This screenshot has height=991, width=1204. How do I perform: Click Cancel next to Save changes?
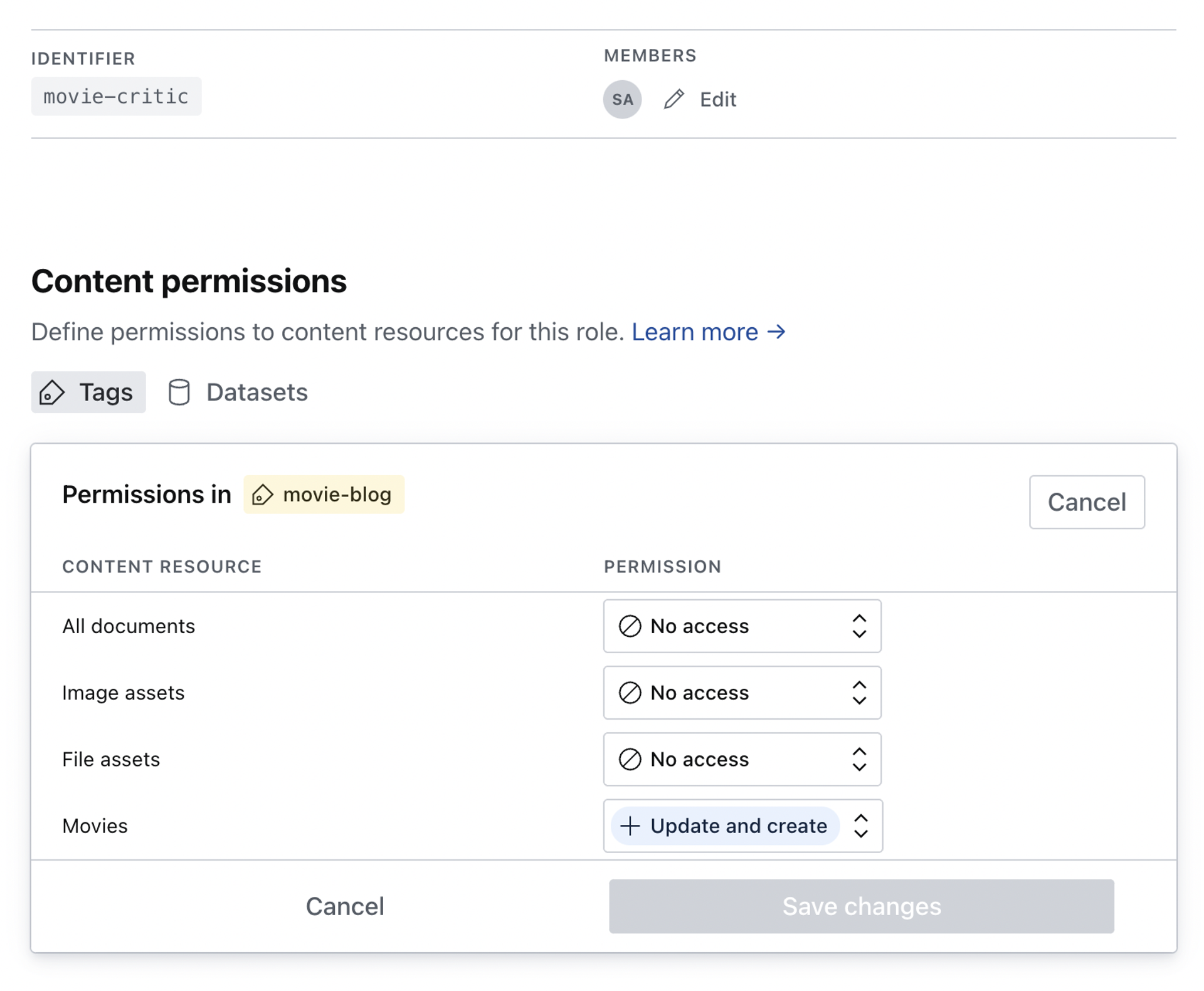(345, 906)
